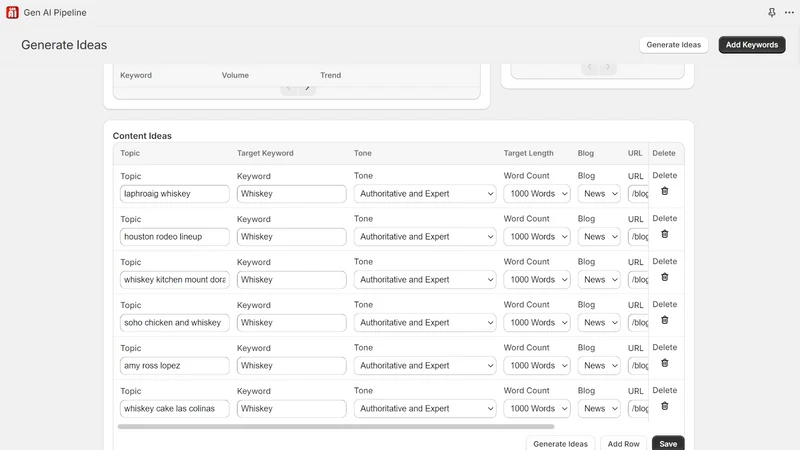Click the Generate Ideas page title
The width and height of the screenshot is (800, 450).
tap(64, 45)
